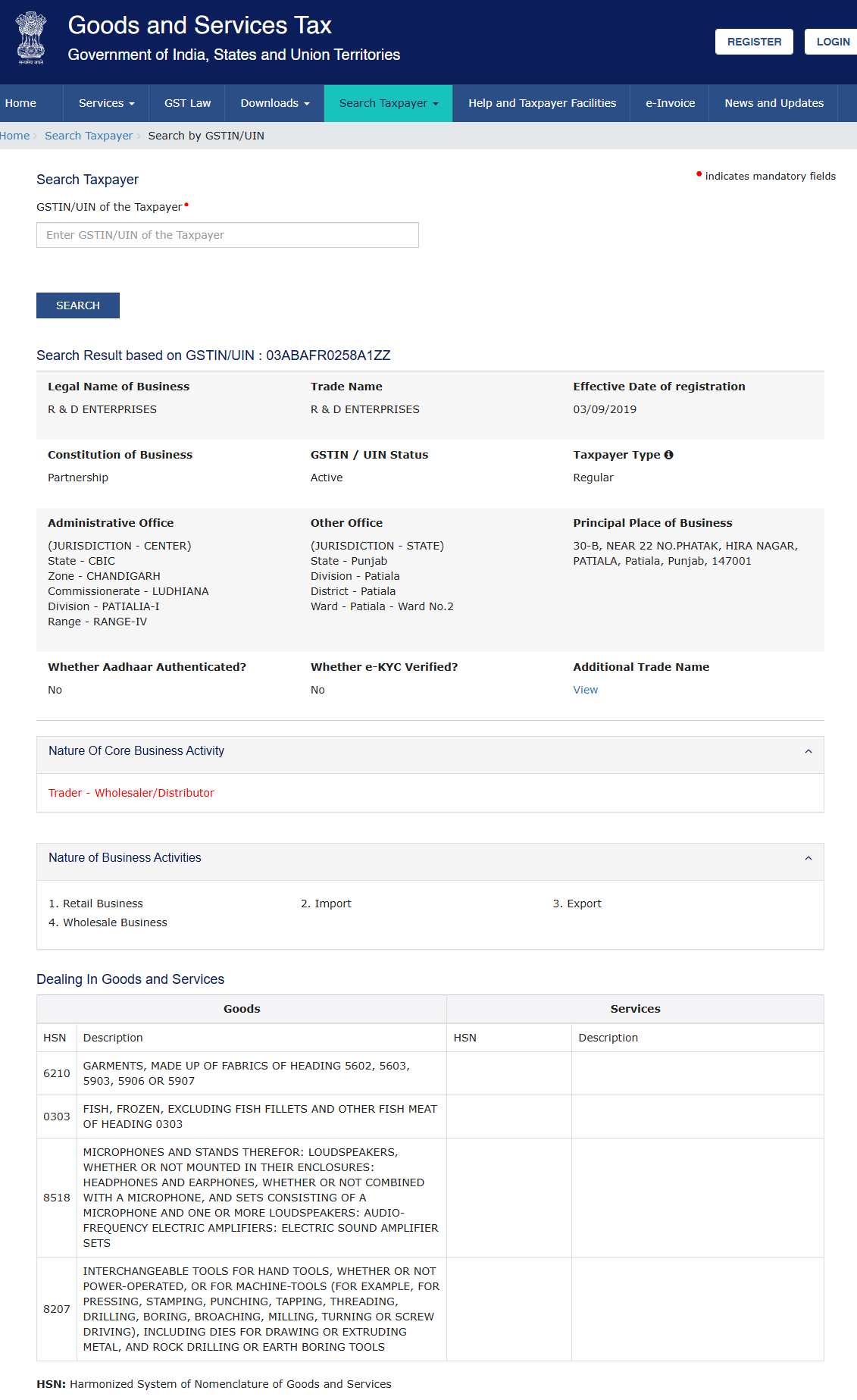Go to the Home menu item
This screenshot has height=1400, width=857.
click(x=20, y=103)
